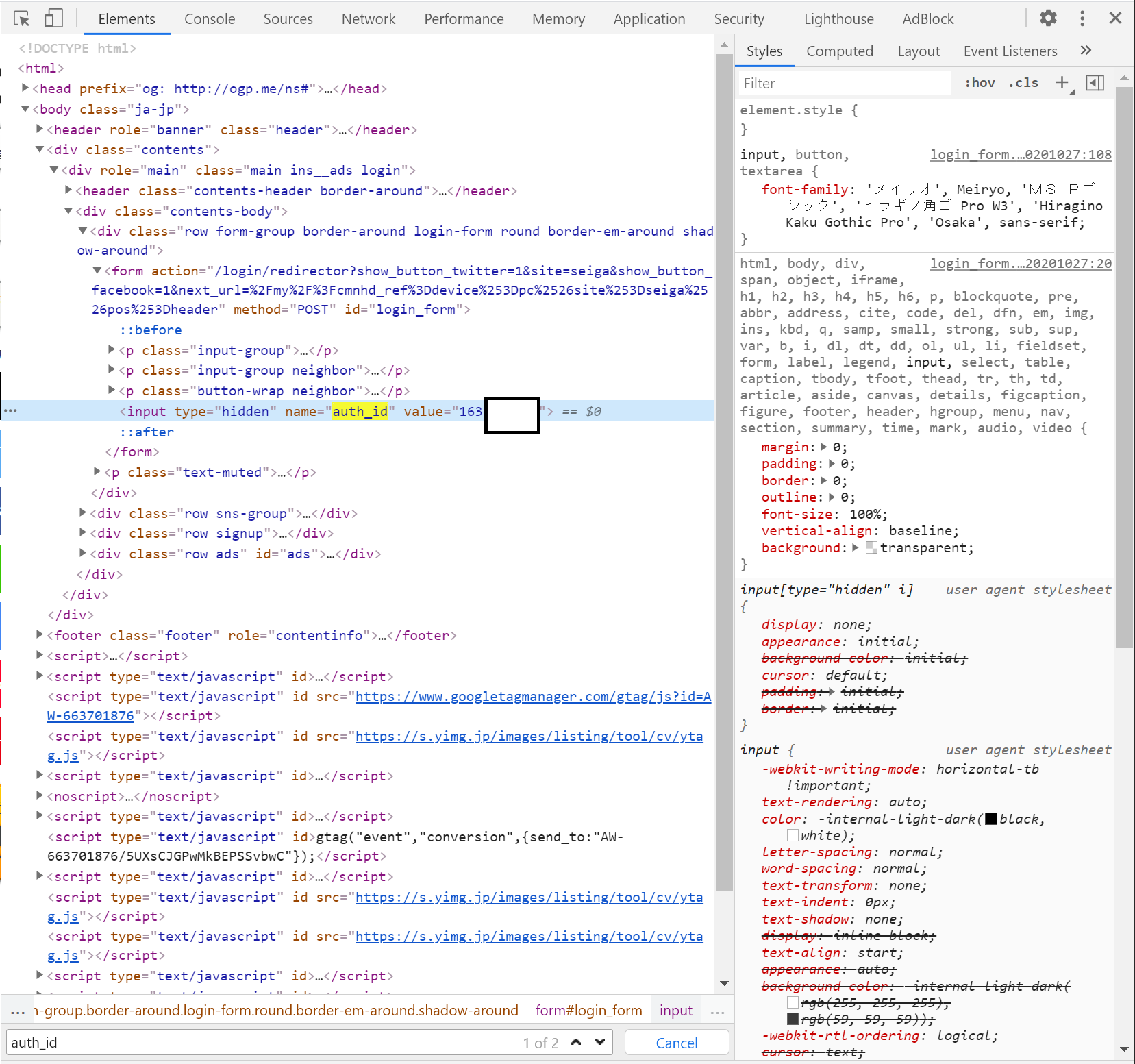
Task: Expand the header banner node
Action: point(40,129)
